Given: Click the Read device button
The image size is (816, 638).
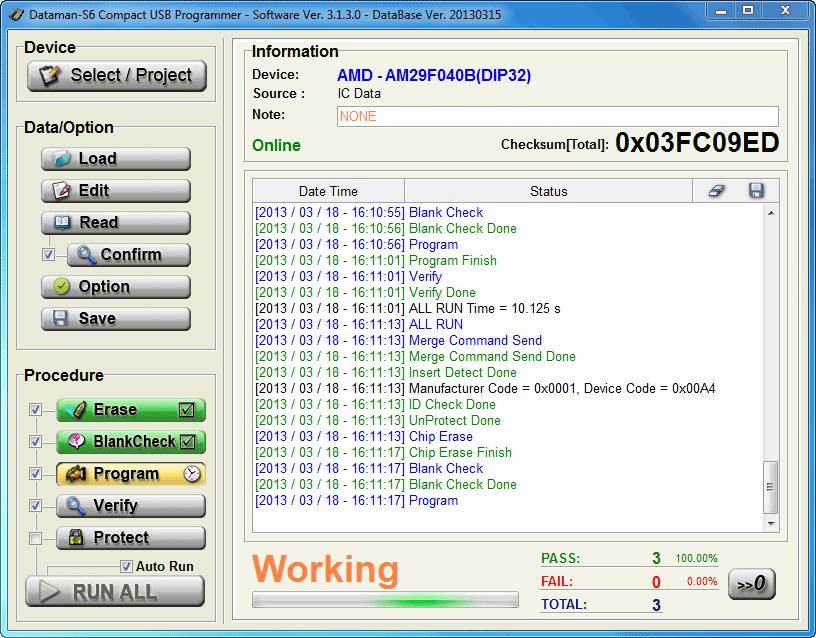Looking at the screenshot, I should (116, 223).
